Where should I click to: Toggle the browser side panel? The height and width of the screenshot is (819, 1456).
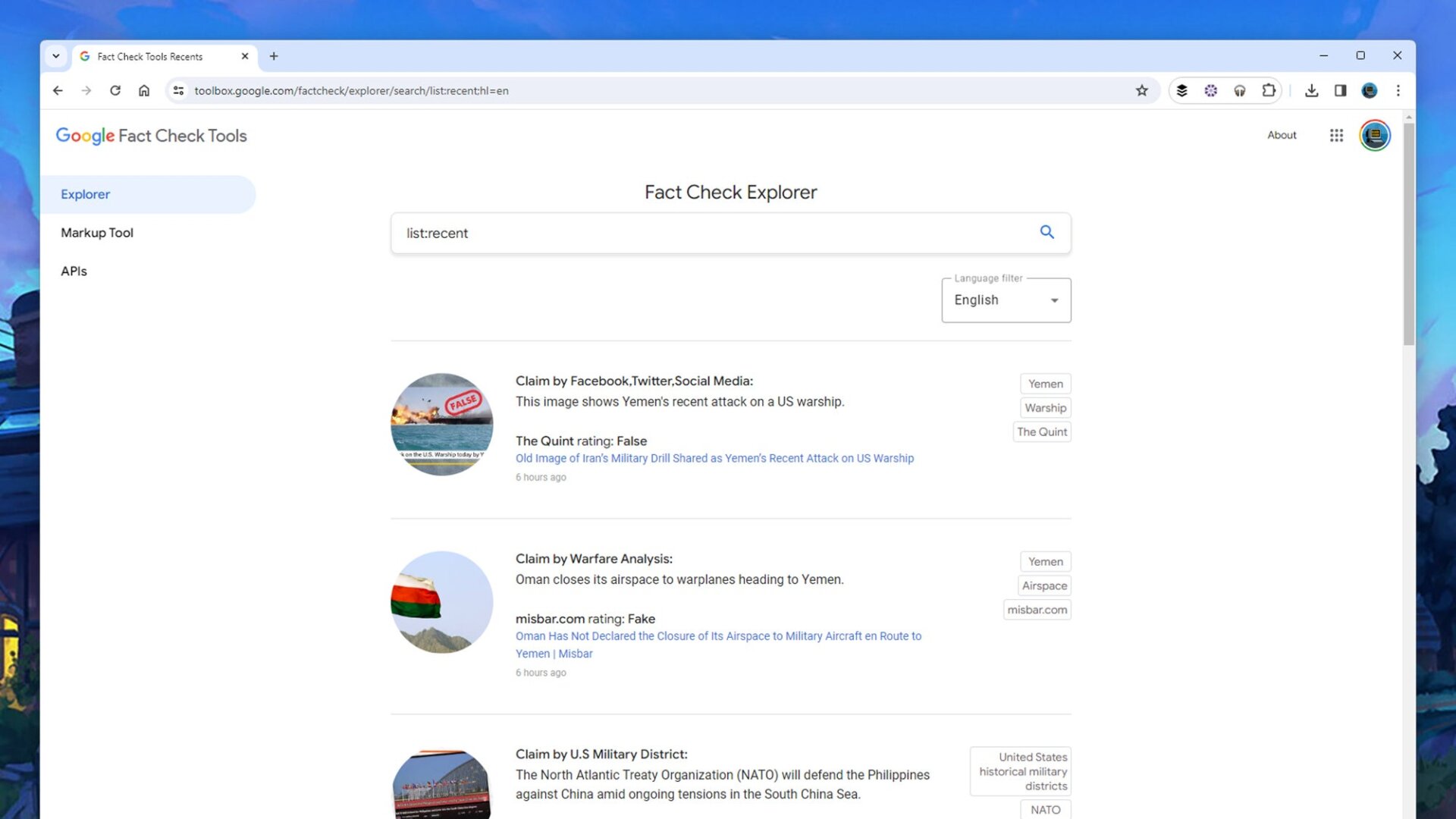point(1340,91)
